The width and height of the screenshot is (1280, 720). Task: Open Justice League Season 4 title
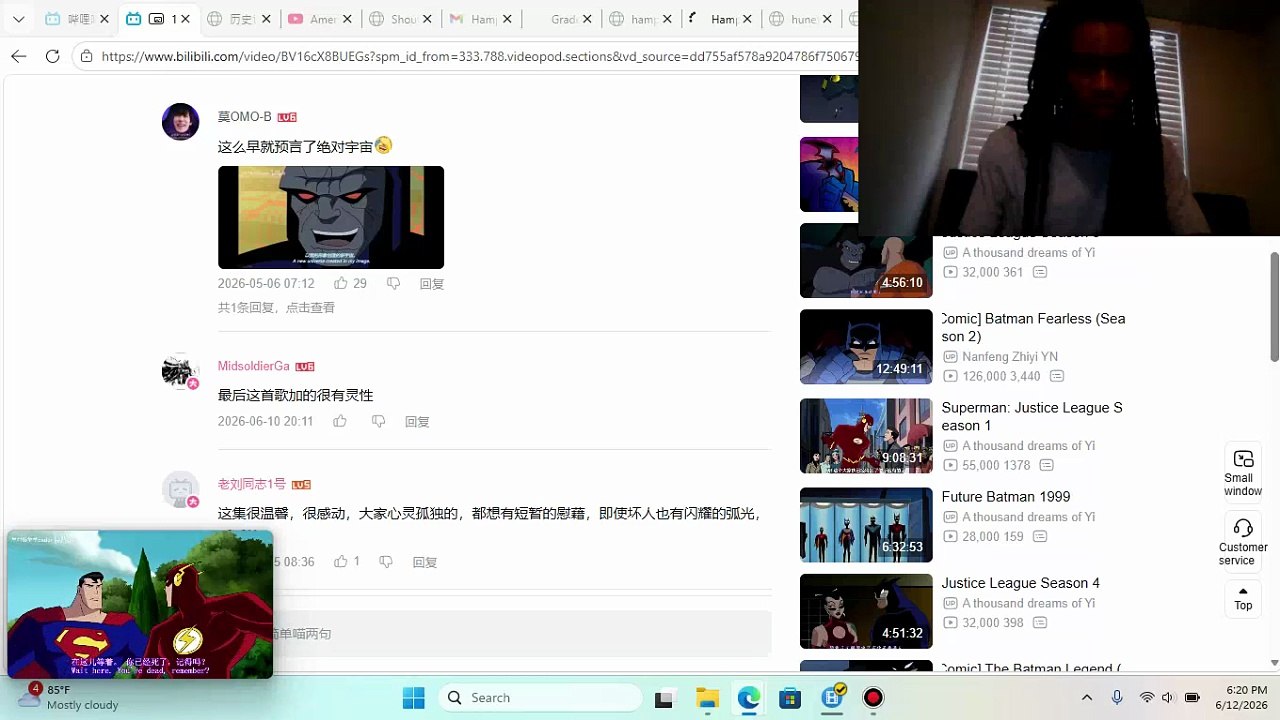(x=1020, y=583)
